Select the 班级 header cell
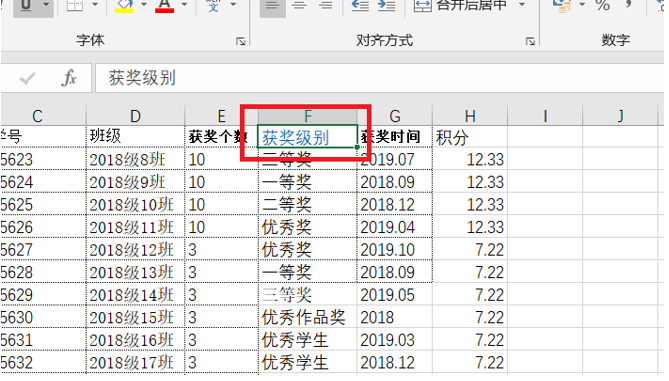The width and height of the screenshot is (669, 381). (x=135, y=137)
